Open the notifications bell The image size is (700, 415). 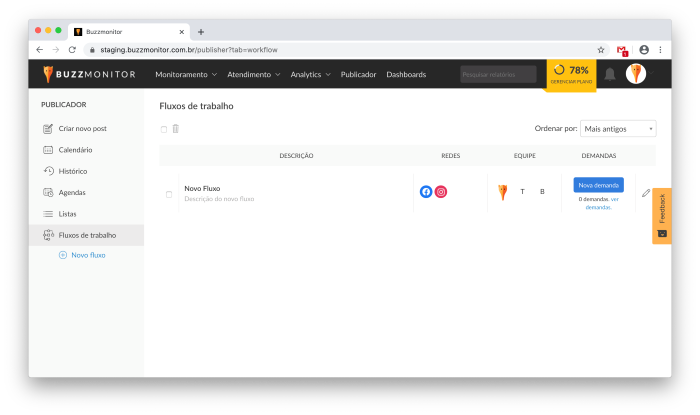coord(610,74)
